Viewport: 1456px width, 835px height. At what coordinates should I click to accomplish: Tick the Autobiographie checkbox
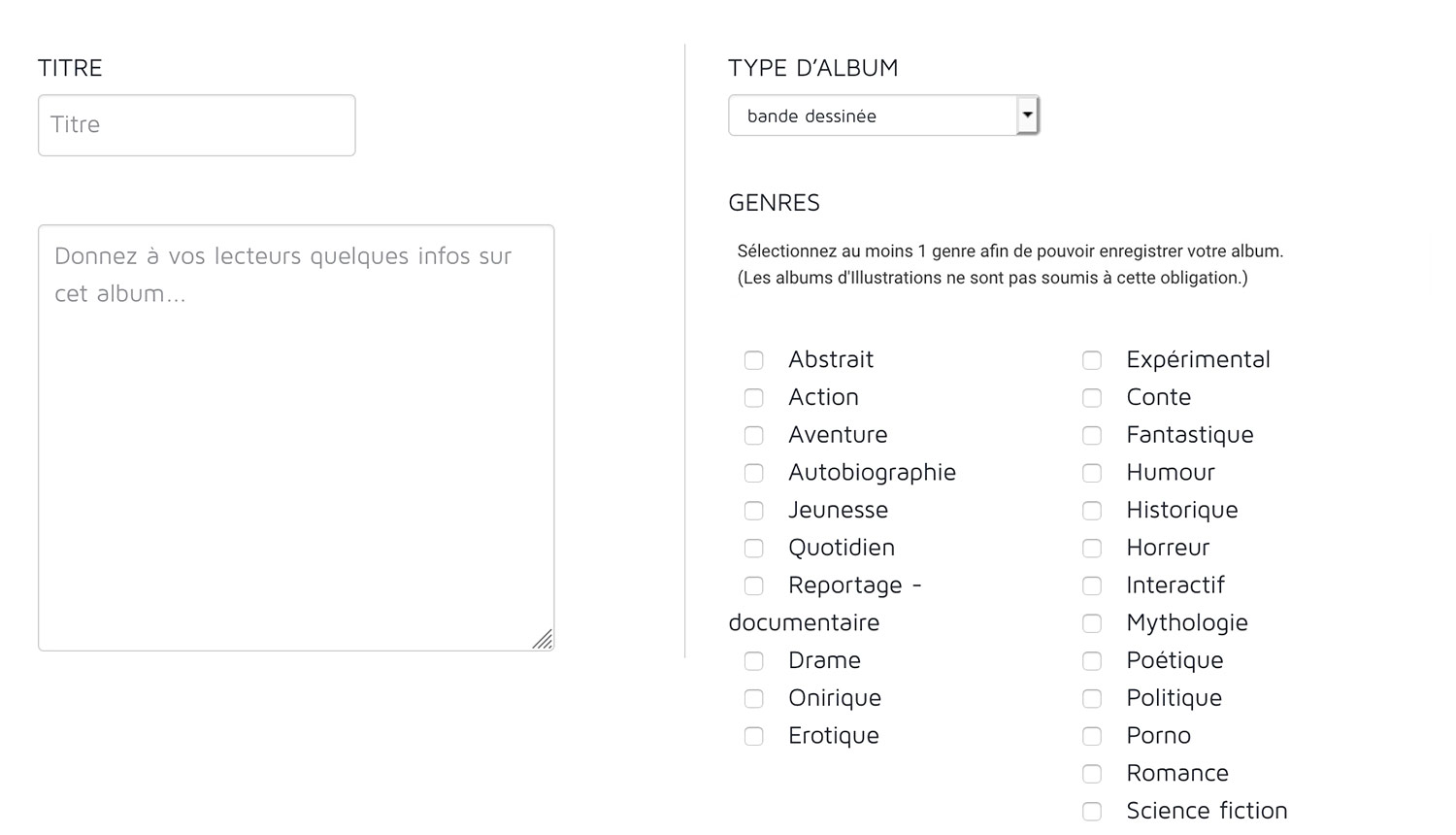(754, 473)
